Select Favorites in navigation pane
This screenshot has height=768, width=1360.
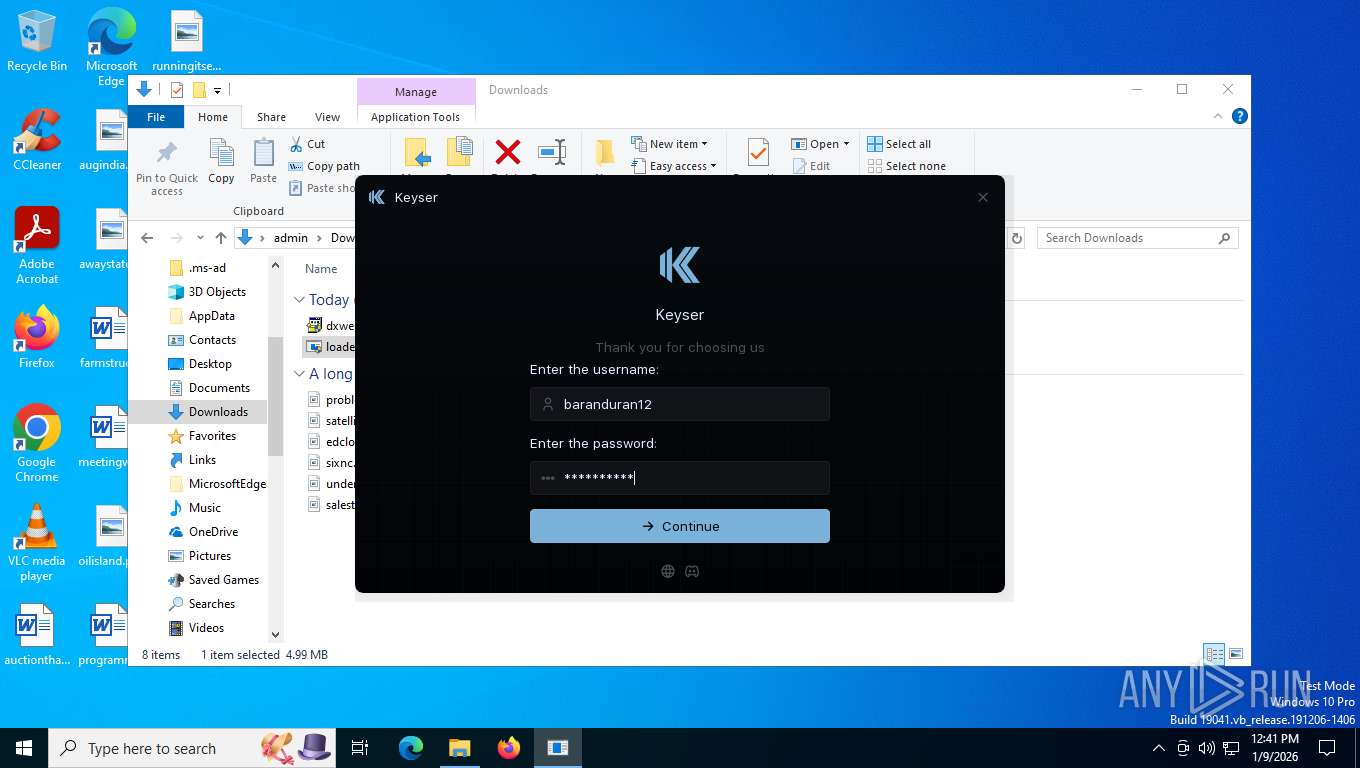(x=212, y=436)
